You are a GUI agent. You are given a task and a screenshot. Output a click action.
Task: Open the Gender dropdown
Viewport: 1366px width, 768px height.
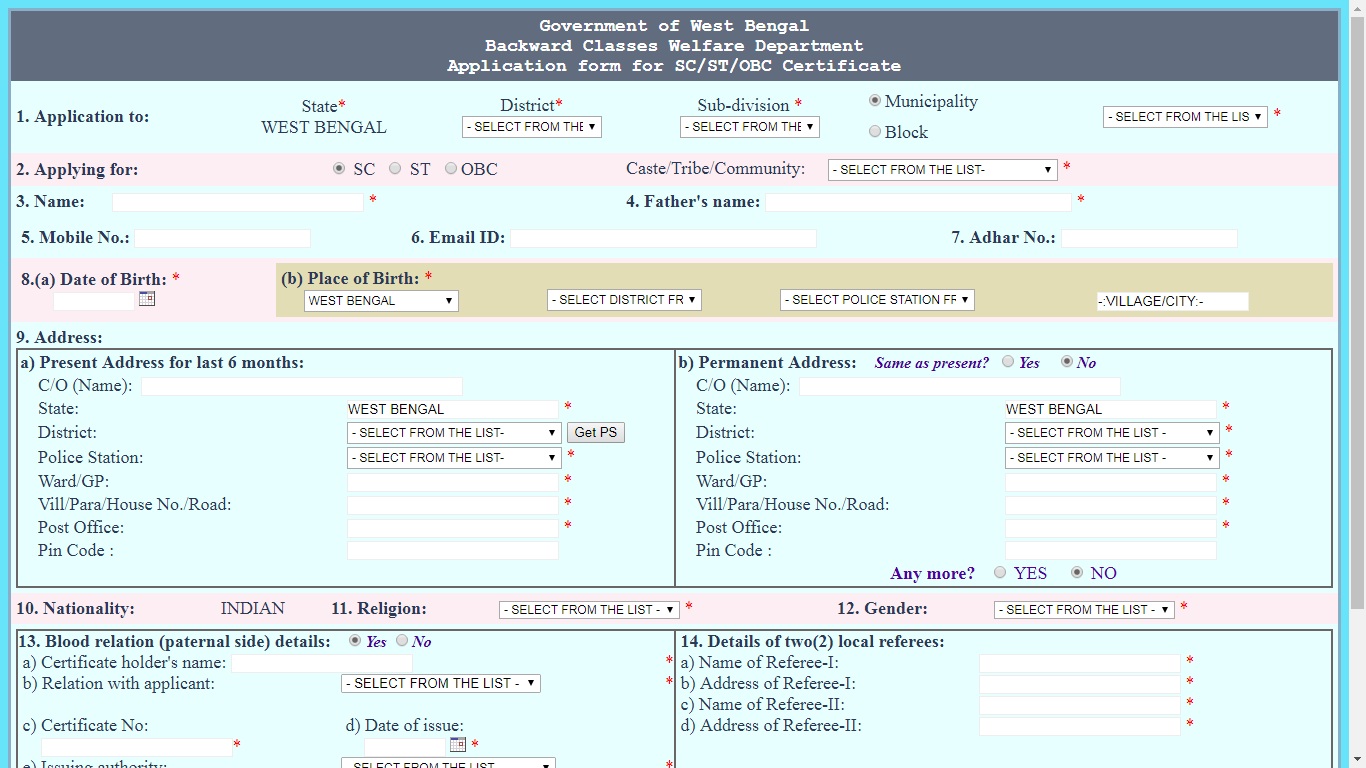coord(1083,609)
